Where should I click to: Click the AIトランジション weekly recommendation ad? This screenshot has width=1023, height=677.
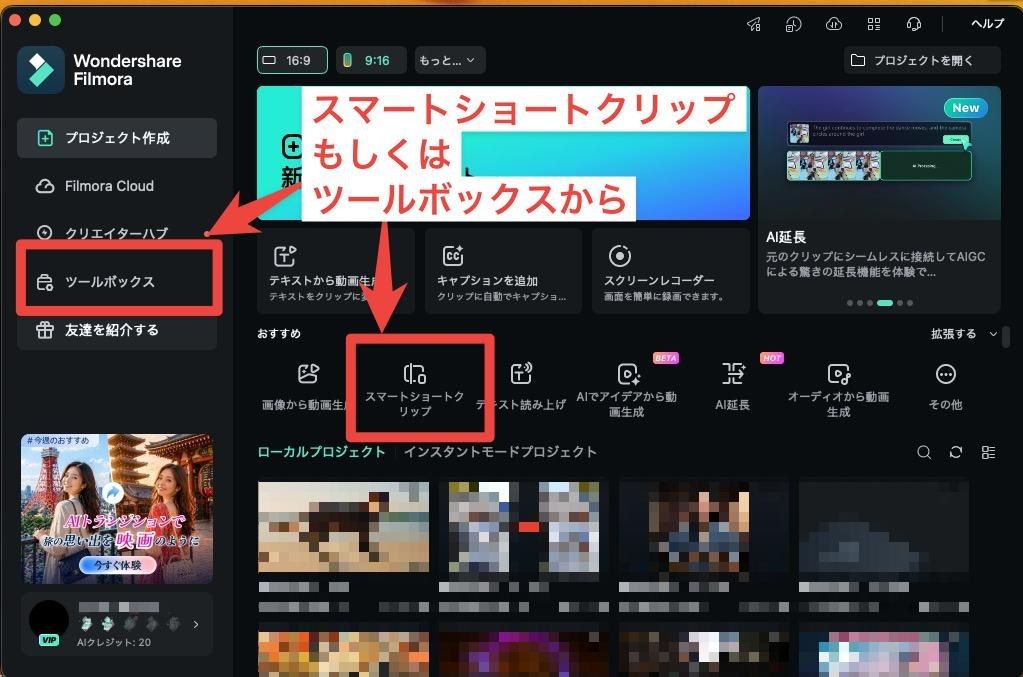pos(117,508)
